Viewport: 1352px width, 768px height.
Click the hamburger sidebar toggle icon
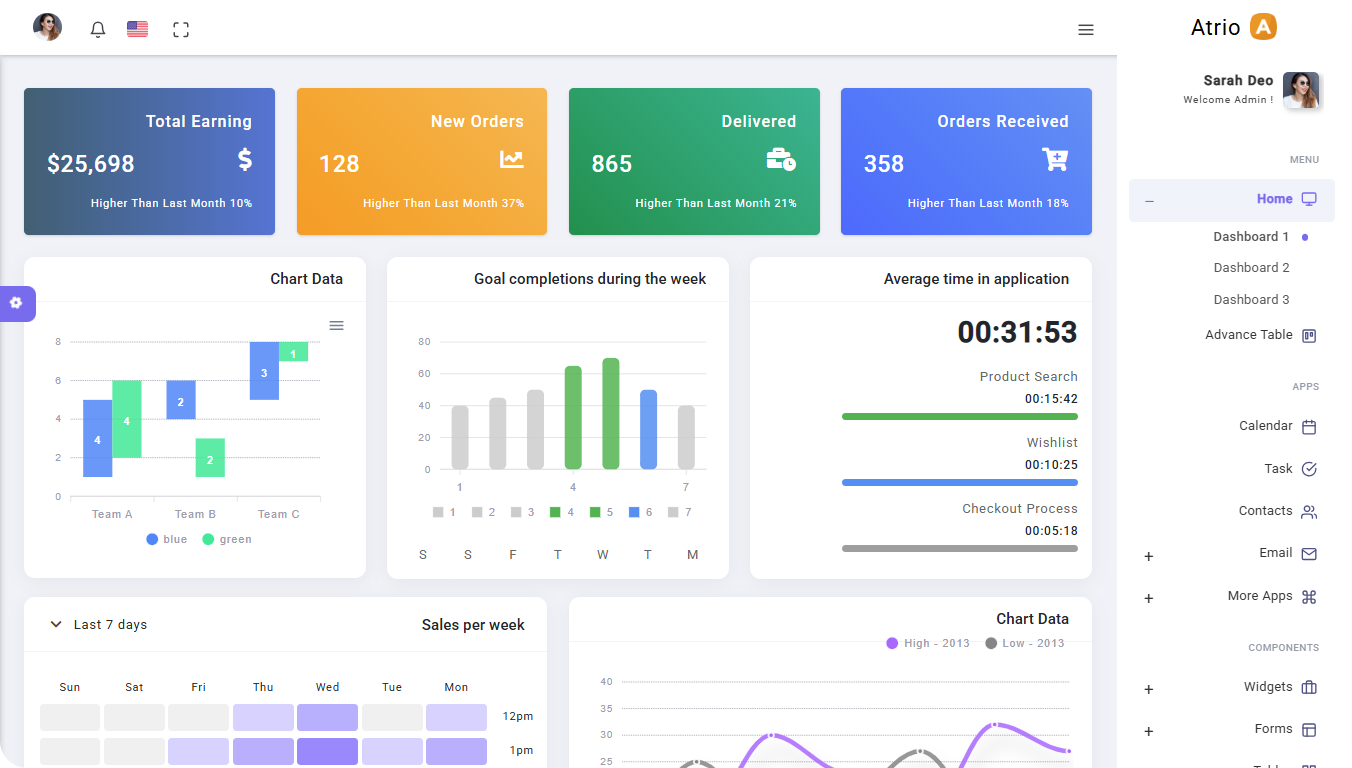coord(1086,30)
